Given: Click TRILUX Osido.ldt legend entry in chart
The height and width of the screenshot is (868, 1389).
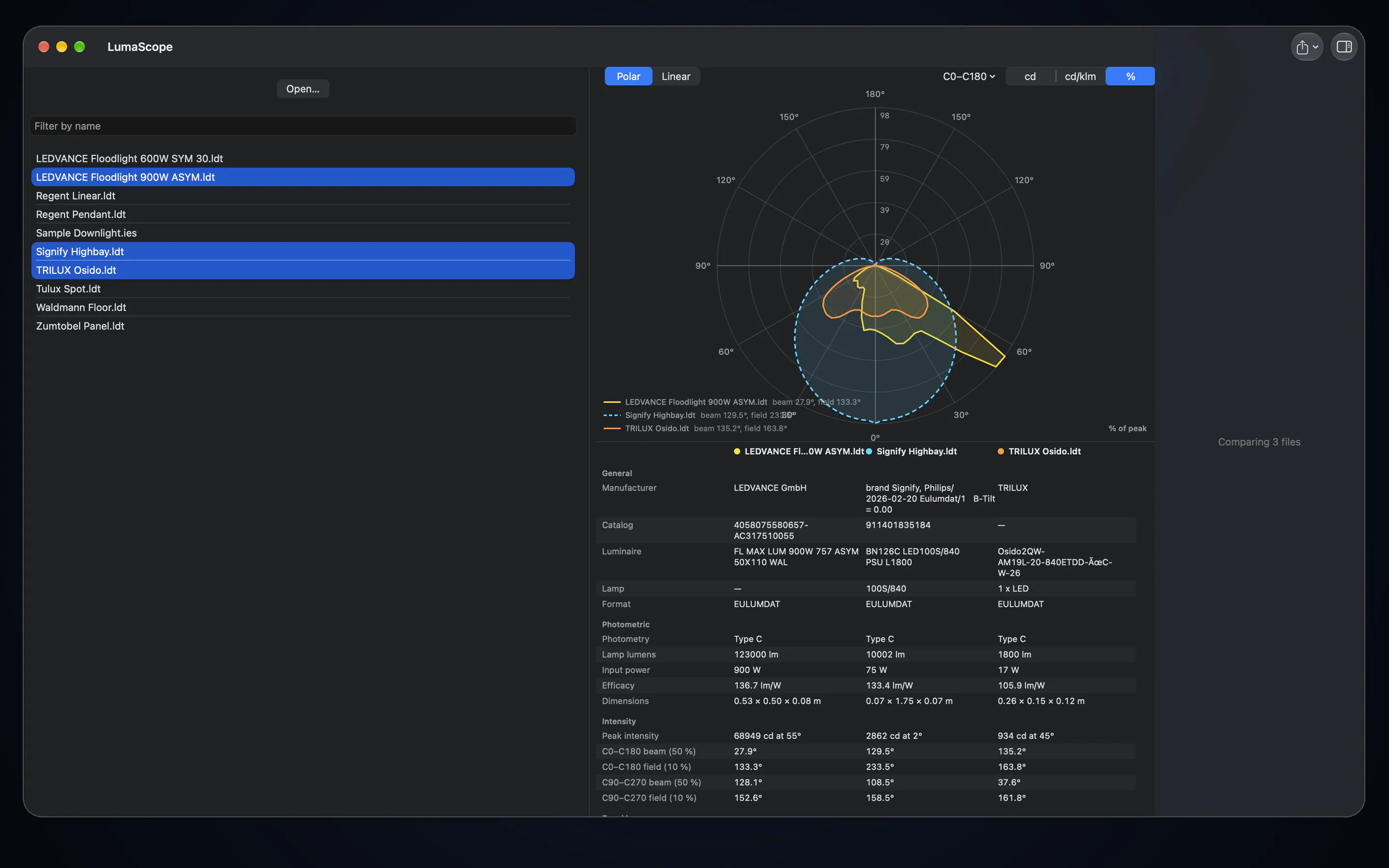Looking at the screenshot, I should tap(695, 428).
